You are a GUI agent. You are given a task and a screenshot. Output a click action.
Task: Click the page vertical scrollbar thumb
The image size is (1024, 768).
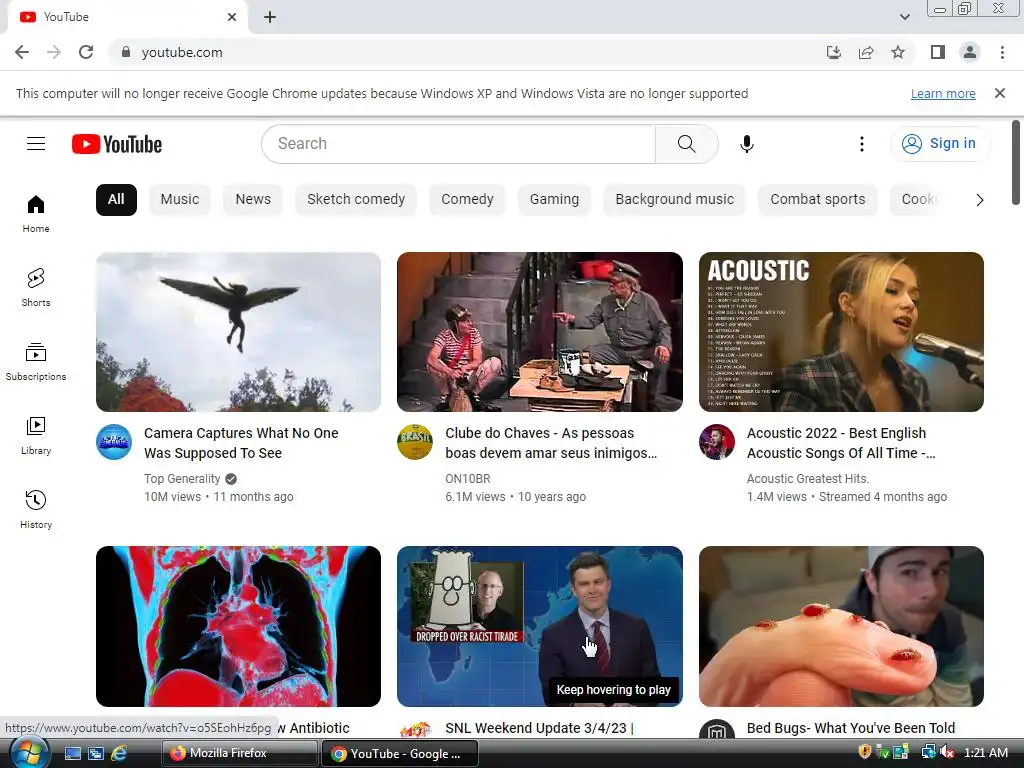1016,163
